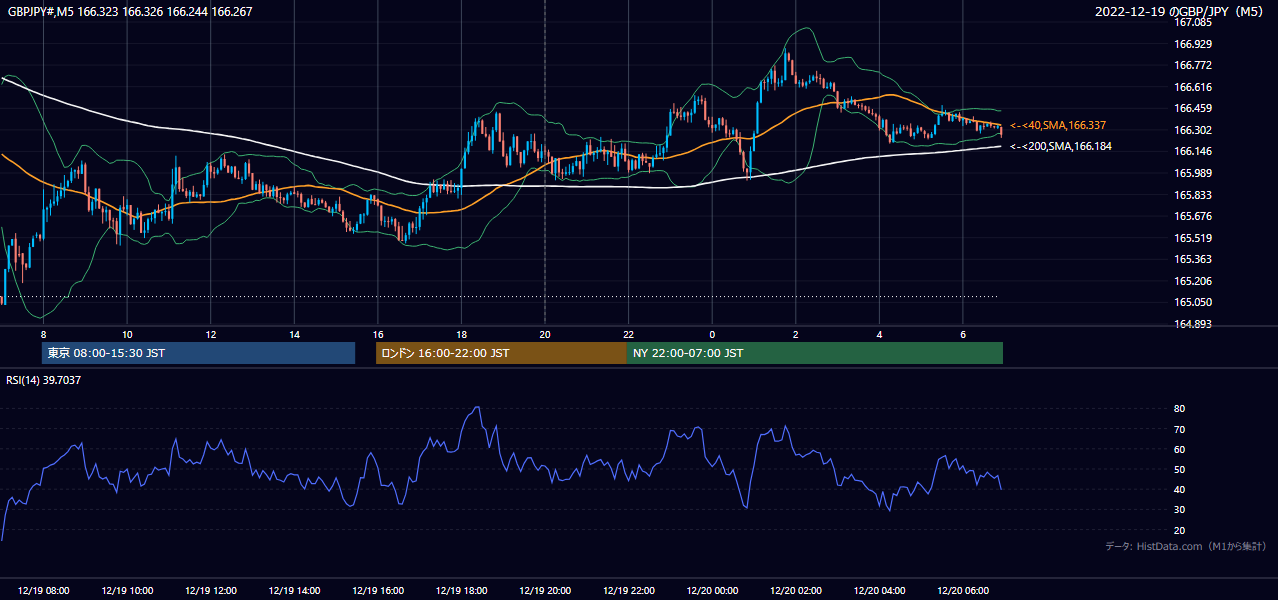Click the 12/19 20:00 bottom time label
Image resolution: width=1278 pixels, height=600 pixels.
545,591
